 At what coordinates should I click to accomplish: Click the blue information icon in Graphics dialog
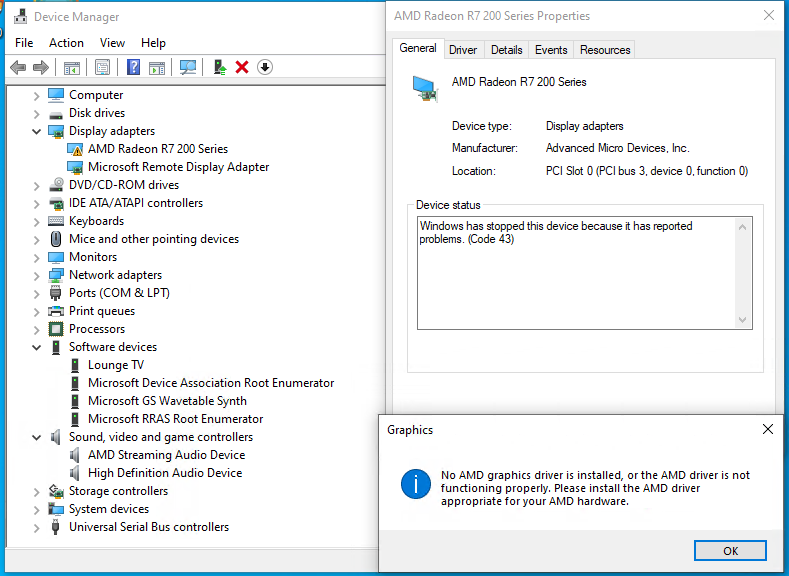coord(416,484)
